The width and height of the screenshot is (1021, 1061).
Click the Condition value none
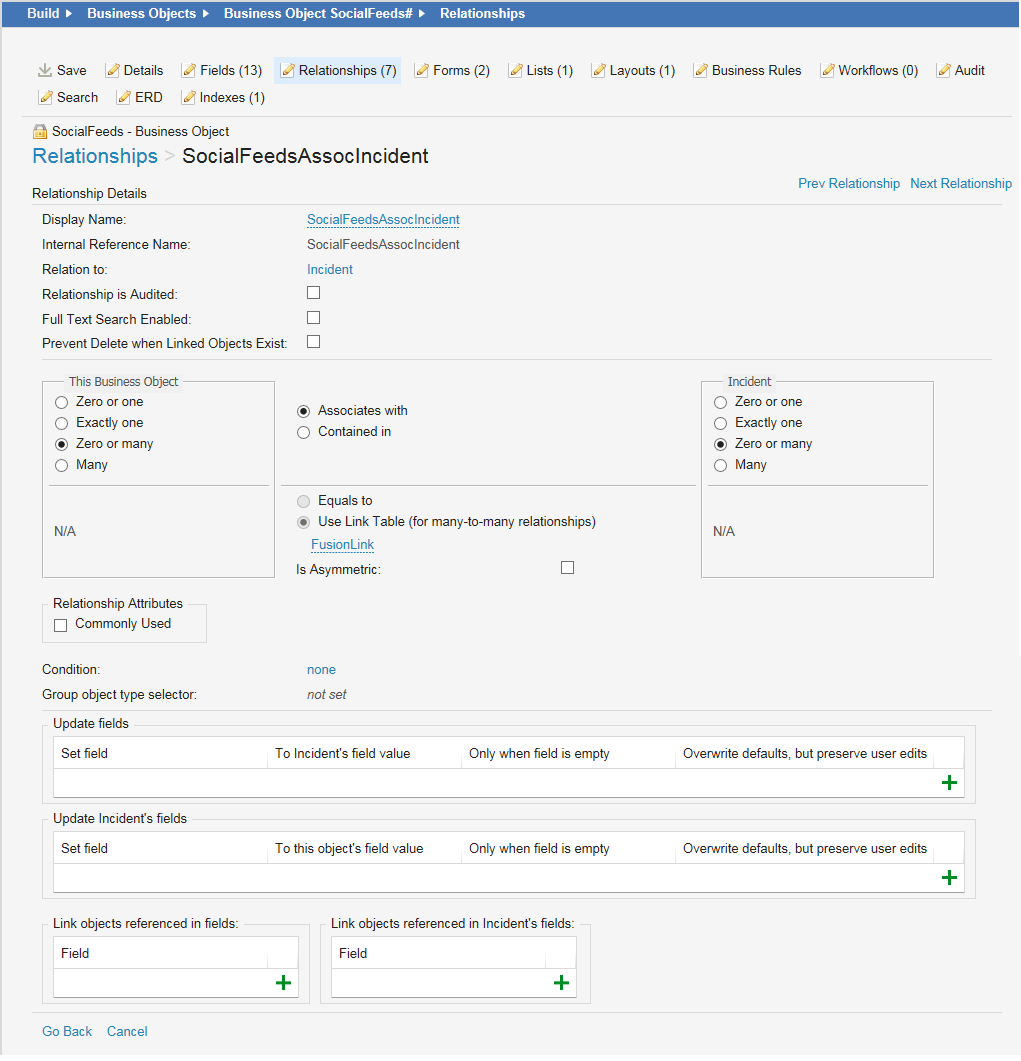(321, 670)
